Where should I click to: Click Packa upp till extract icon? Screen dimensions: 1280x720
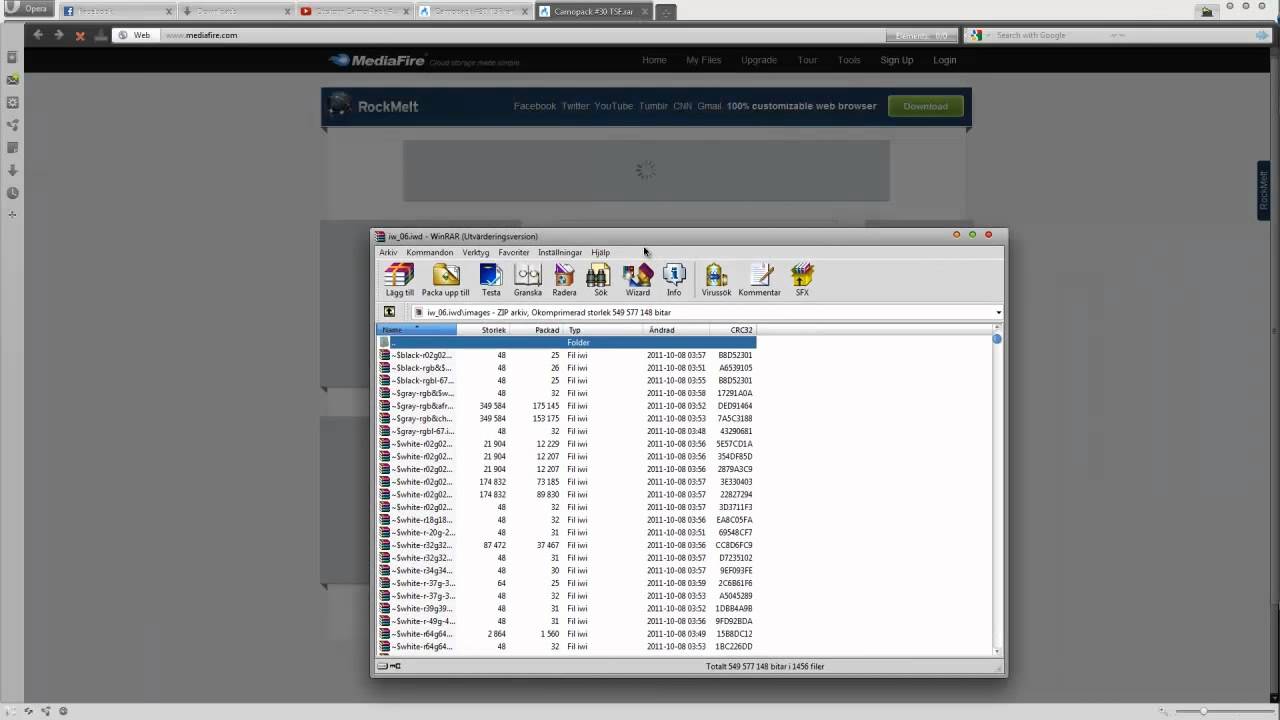445,279
